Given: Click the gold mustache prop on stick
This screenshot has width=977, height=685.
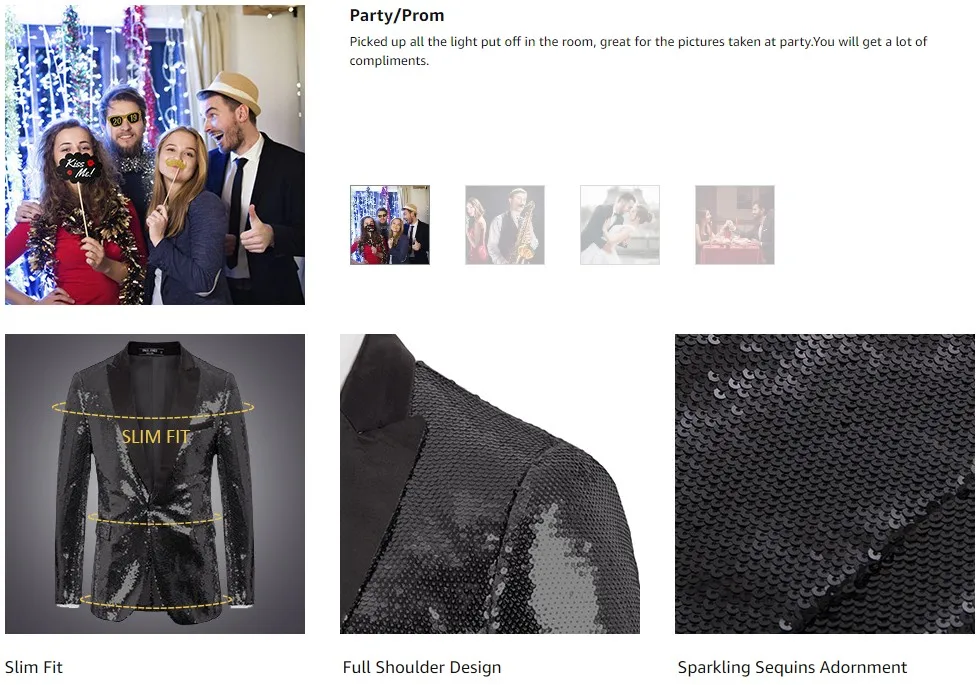Looking at the screenshot, I should (176, 163).
